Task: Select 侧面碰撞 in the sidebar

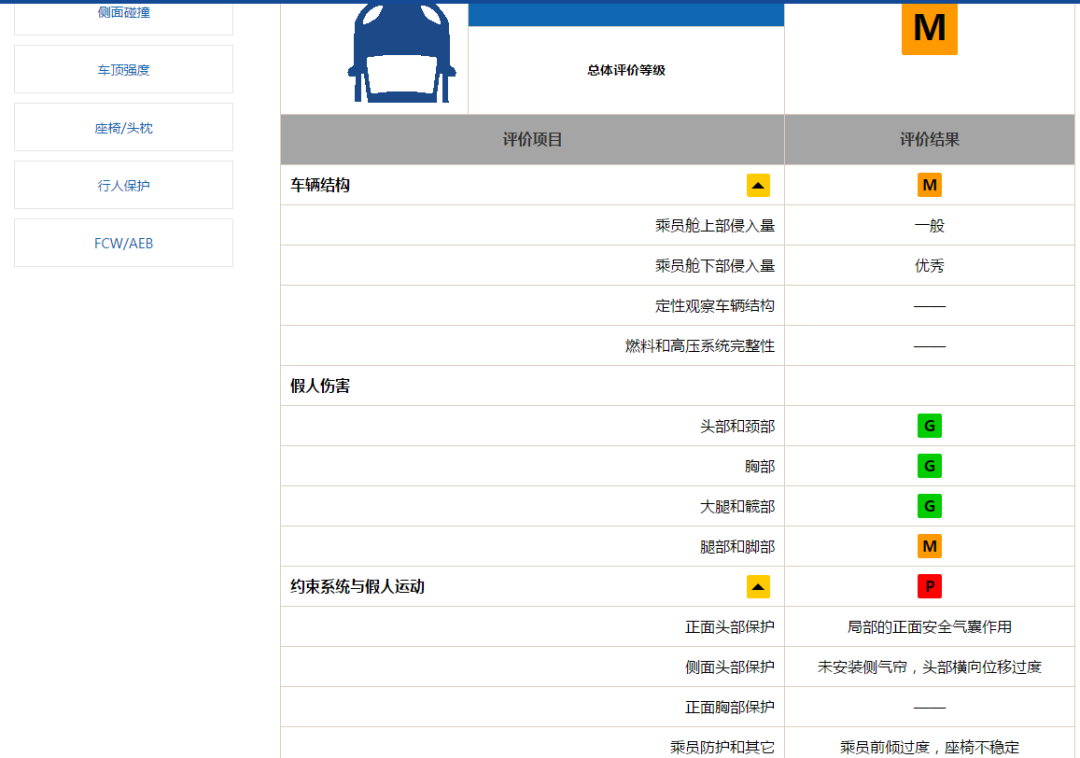Action: [122, 14]
